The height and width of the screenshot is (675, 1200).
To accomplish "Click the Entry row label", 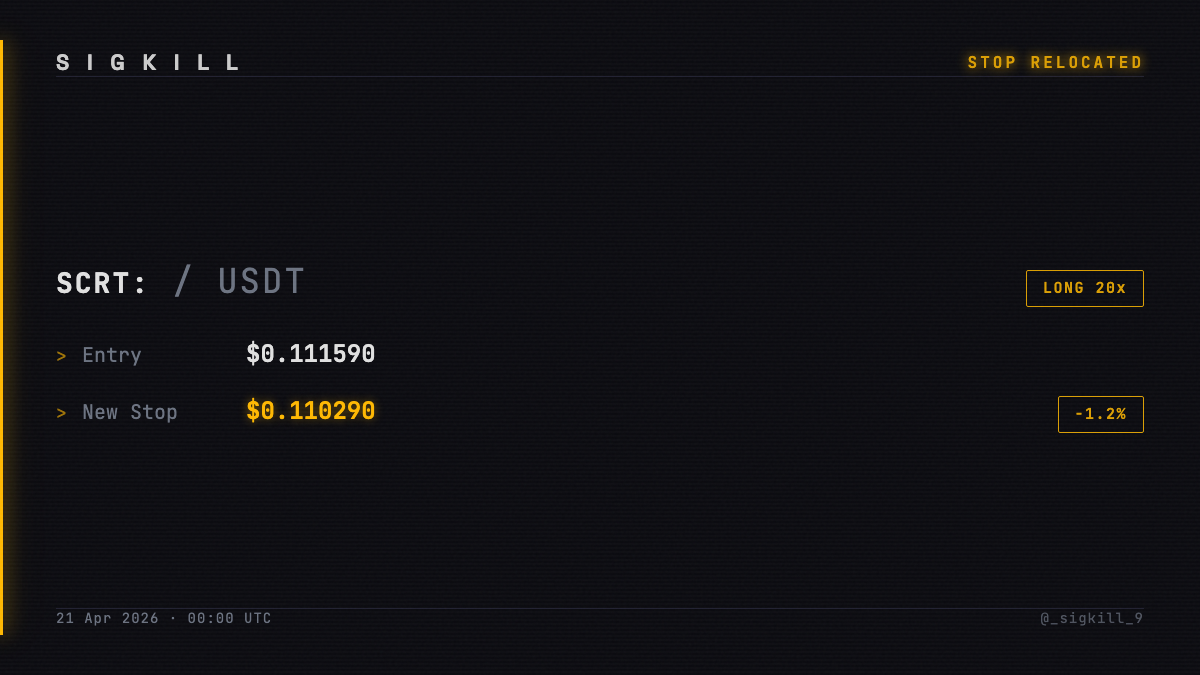I will (112, 355).
